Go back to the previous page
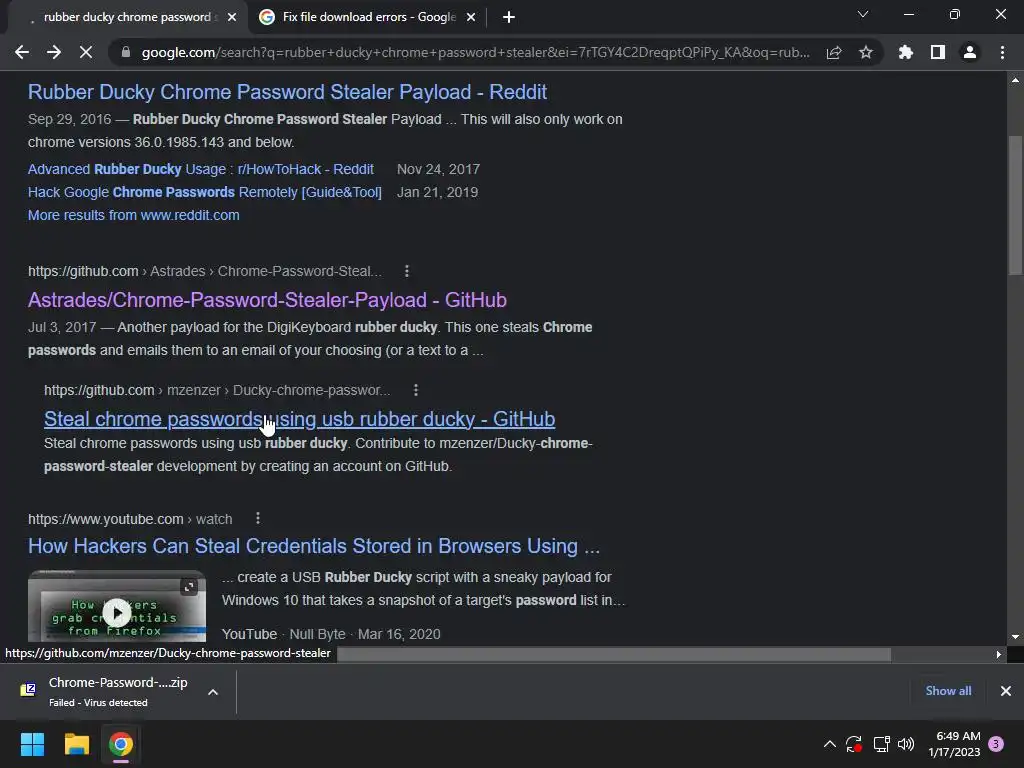The width and height of the screenshot is (1024, 768). pos(22,52)
